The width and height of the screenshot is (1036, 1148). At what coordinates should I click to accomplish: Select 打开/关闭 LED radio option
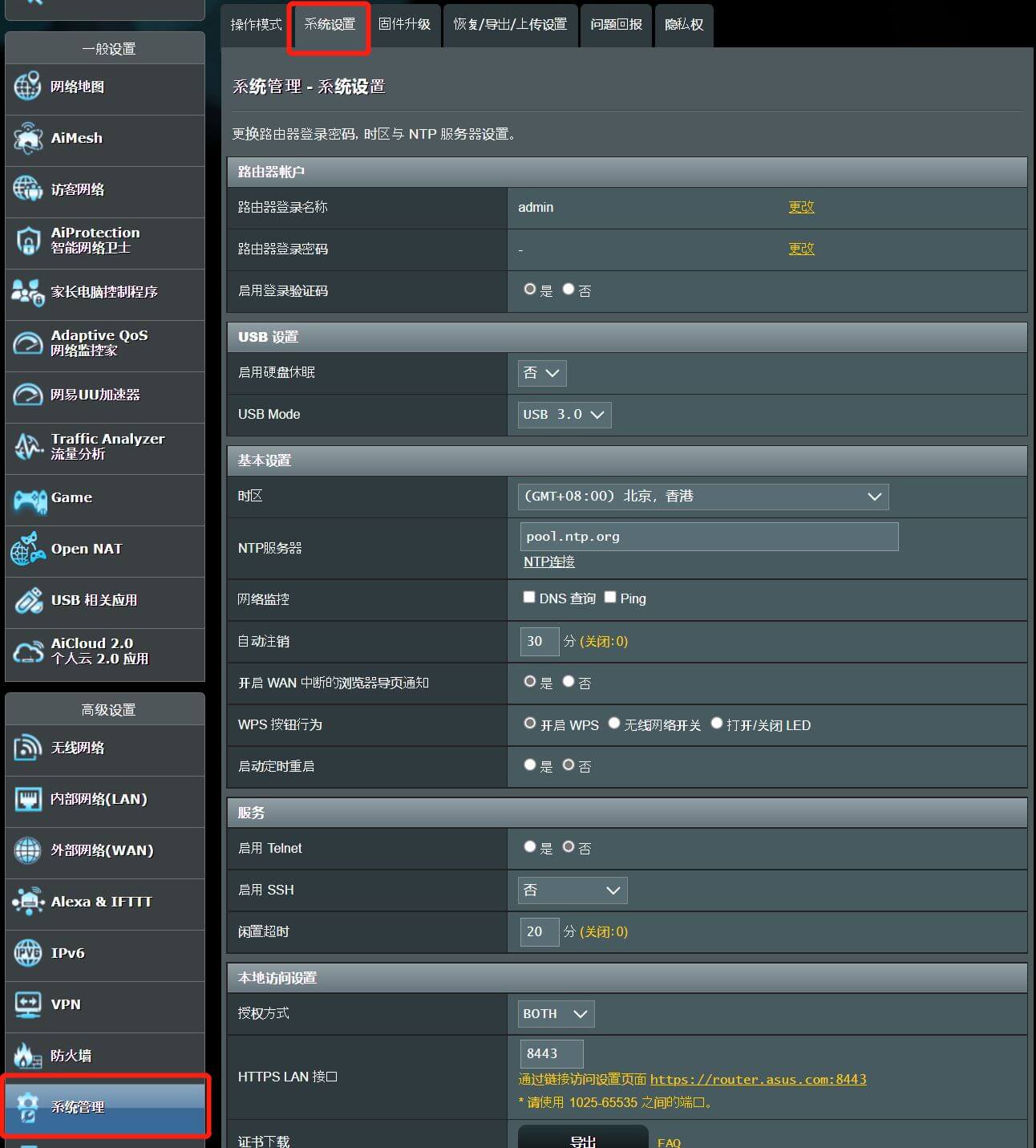click(x=717, y=724)
